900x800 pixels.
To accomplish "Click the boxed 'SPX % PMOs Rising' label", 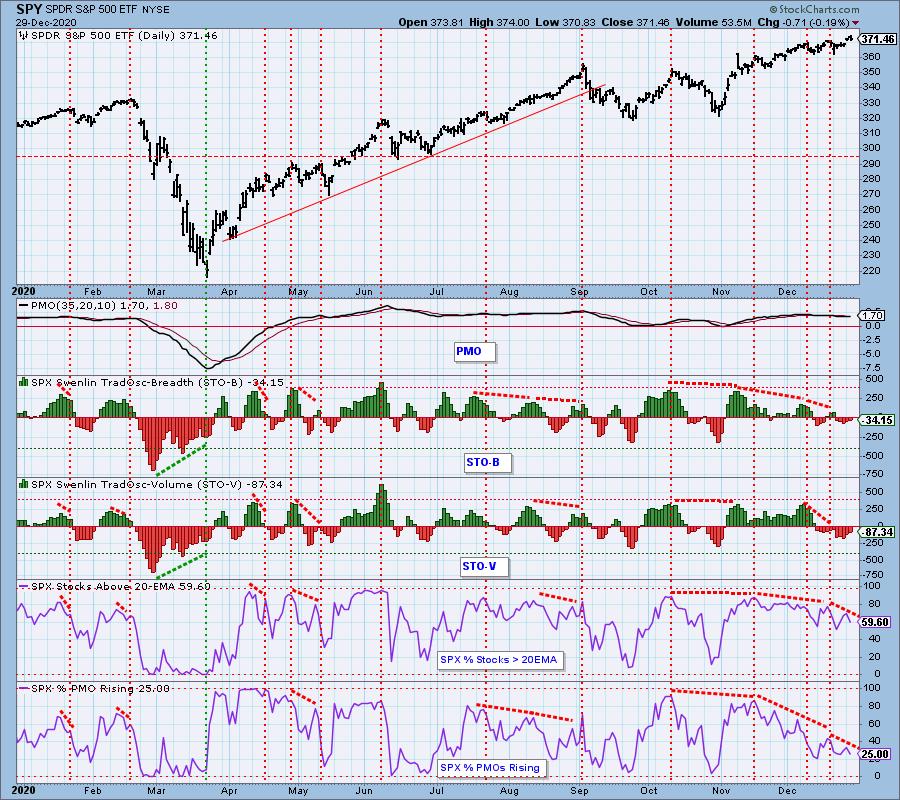I will click(490, 767).
